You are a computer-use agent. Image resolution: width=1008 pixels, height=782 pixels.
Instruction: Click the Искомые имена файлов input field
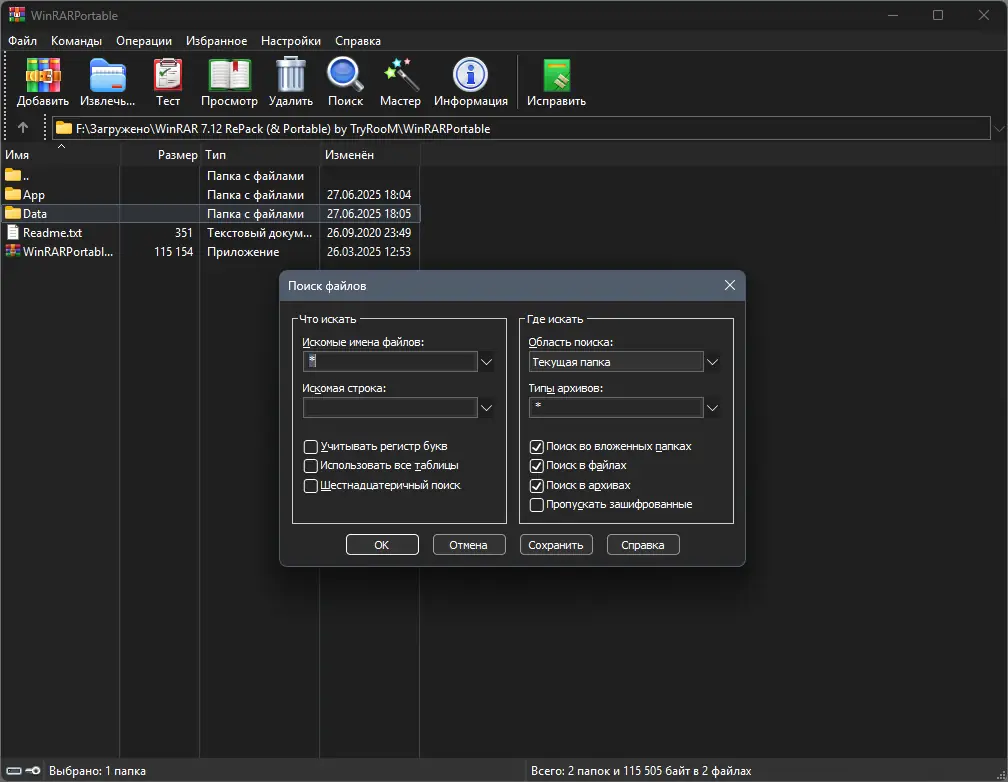tap(390, 361)
